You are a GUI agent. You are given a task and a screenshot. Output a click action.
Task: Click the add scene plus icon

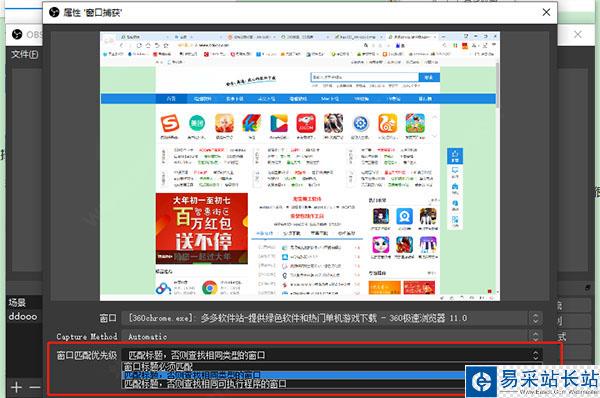pyautogui.click(x=16, y=387)
